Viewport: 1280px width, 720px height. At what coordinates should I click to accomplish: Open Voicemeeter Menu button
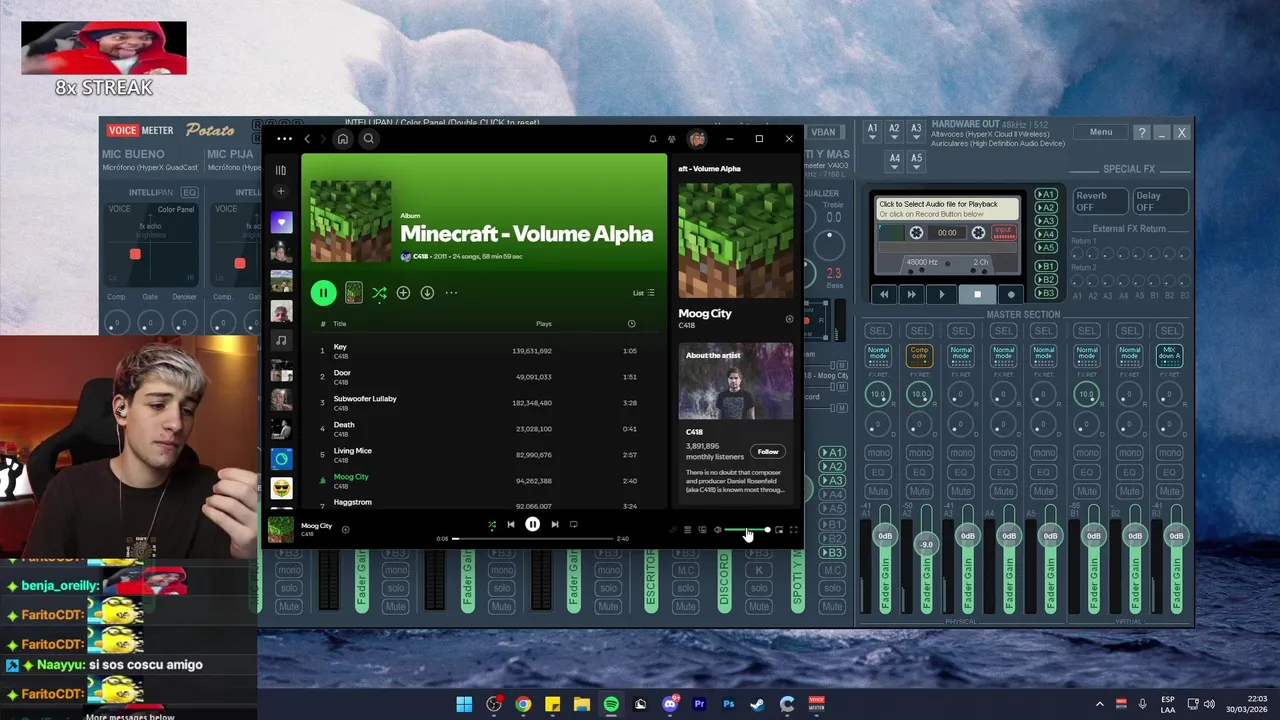pos(1100,132)
